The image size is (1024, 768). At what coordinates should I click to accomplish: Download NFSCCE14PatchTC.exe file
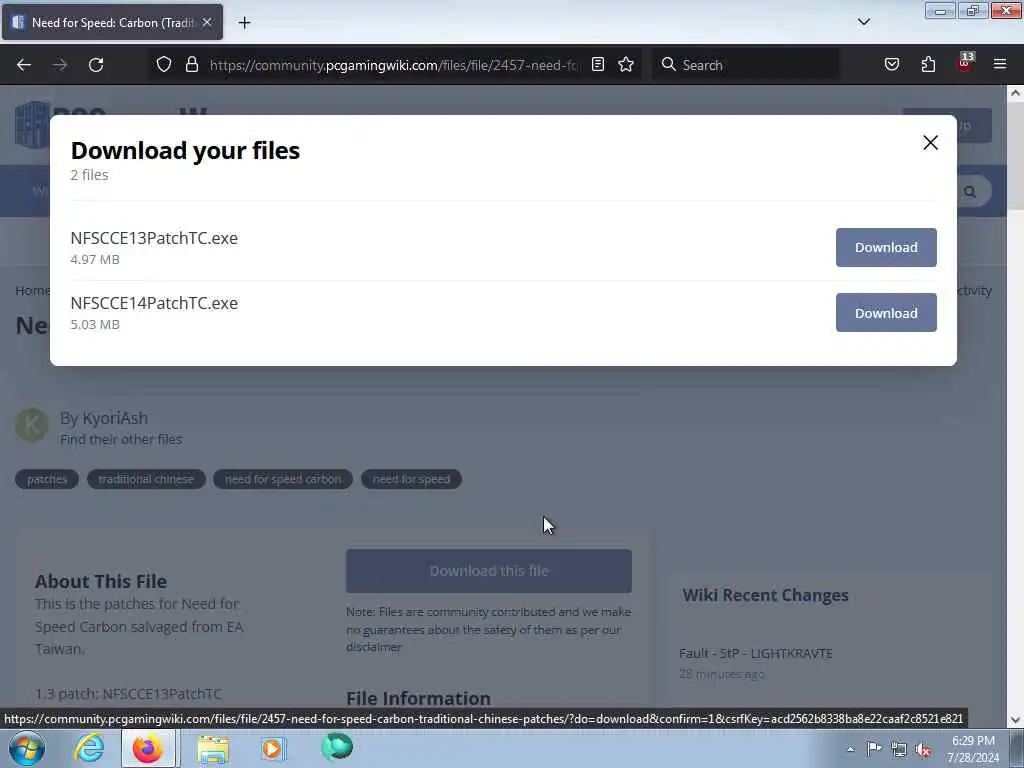click(x=886, y=313)
